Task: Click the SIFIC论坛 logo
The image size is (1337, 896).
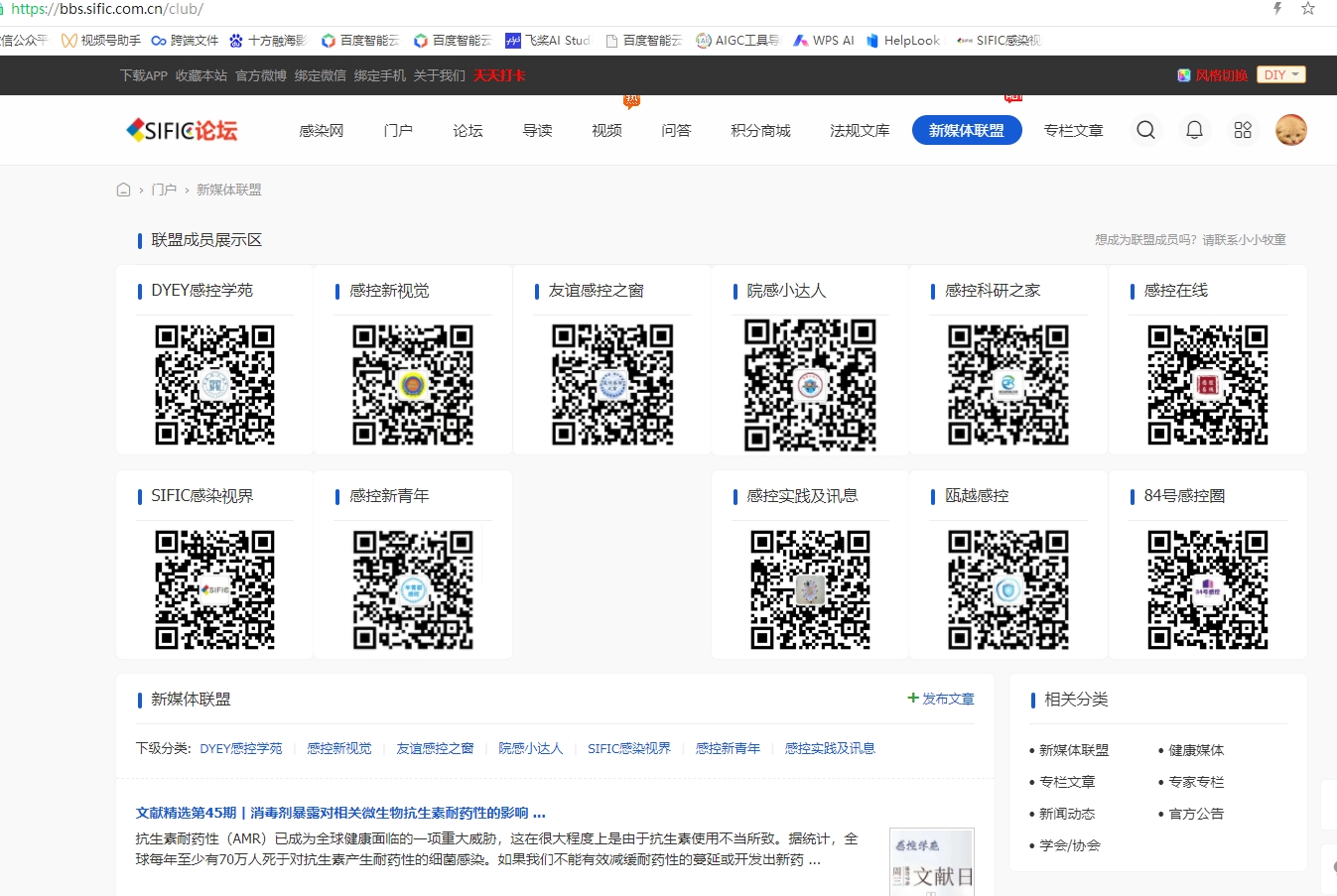Action: pyautogui.click(x=182, y=130)
